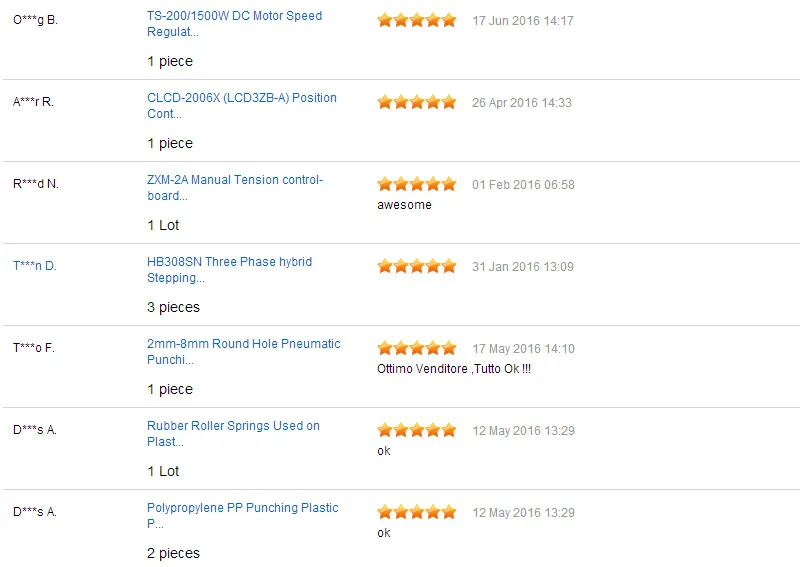Open CLCD-2006X (LCD3ZB-A) Position Controller link
Image resolution: width=800 pixels, height=567 pixels.
pyautogui.click(x=241, y=105)
